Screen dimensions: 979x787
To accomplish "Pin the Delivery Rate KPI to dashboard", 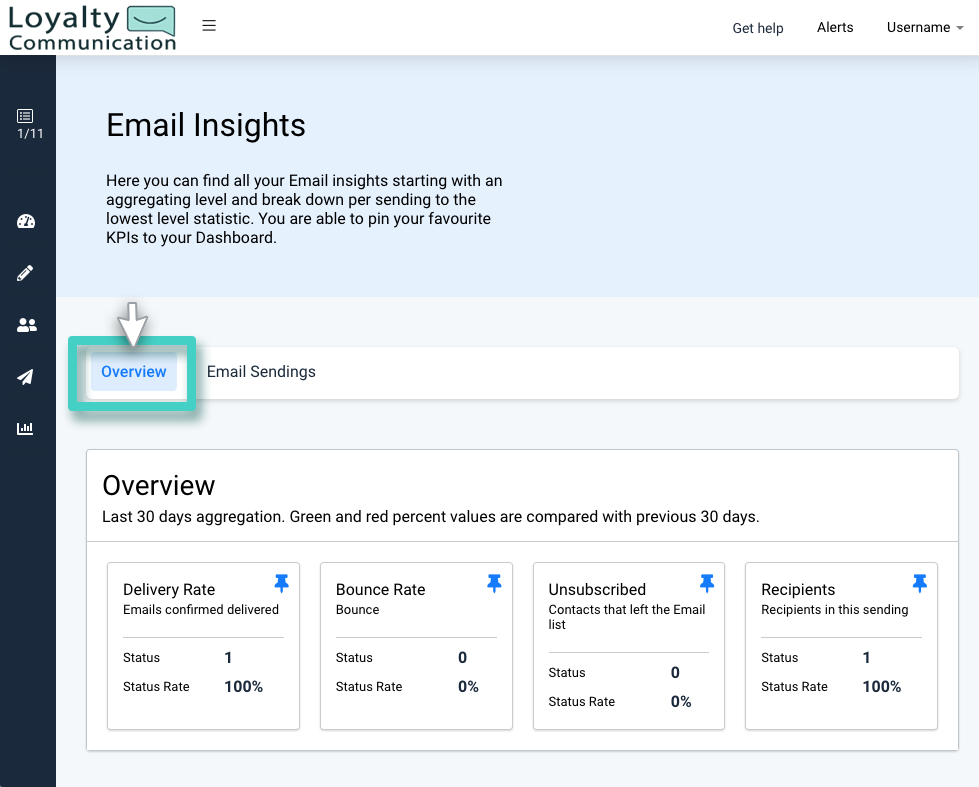I will point(281,582).
